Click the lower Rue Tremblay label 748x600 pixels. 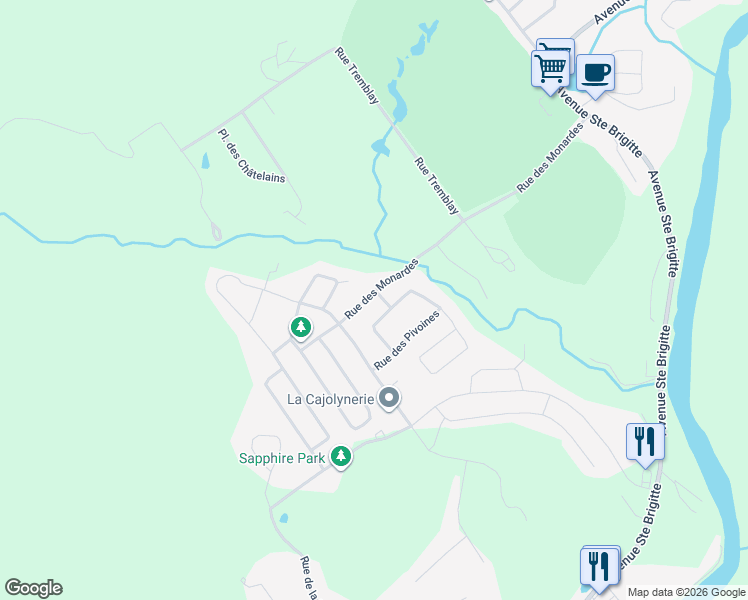[436, 186]
